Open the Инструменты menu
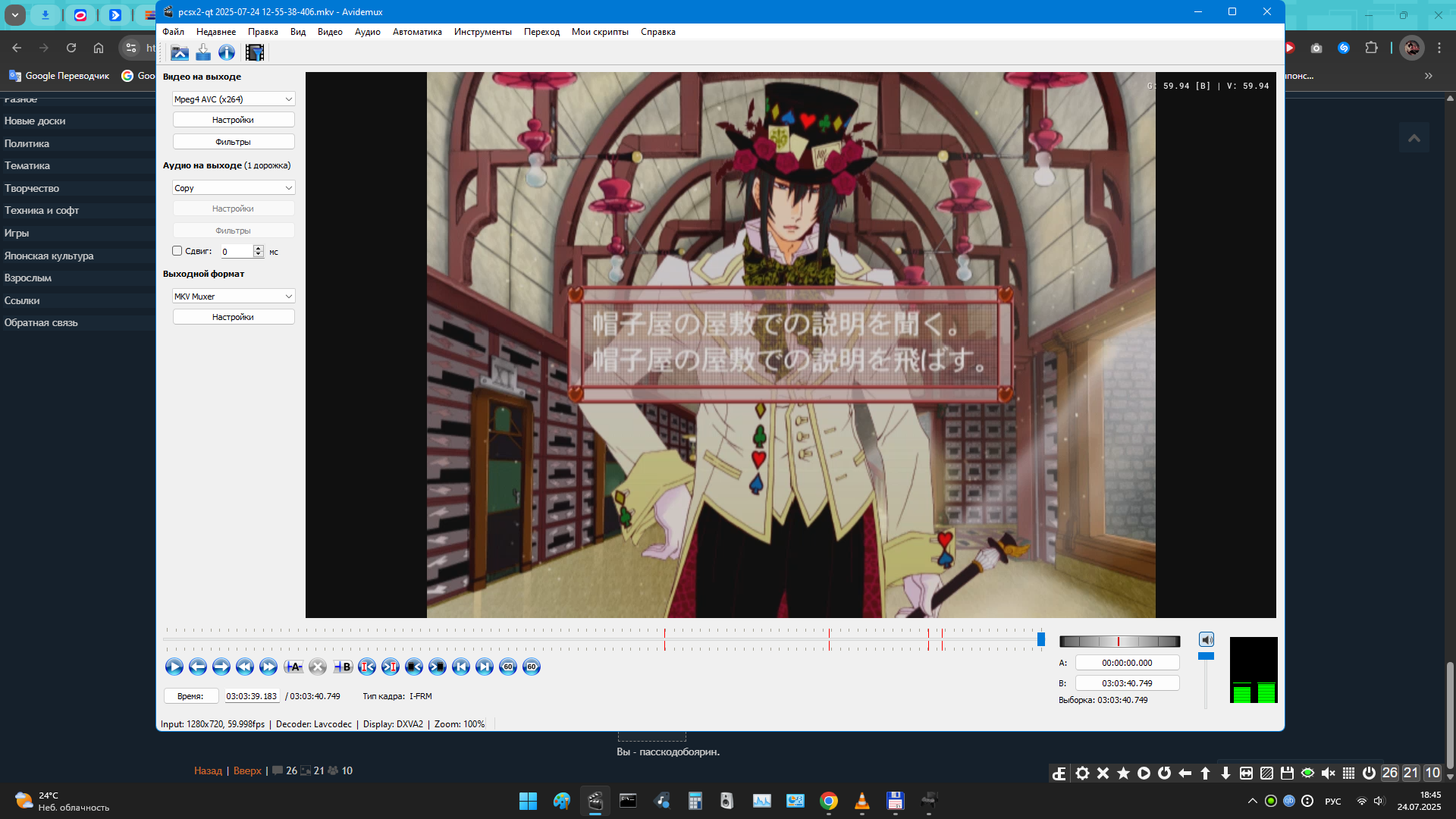Image resolution: width=1456 pixels, height=819 pixels. 482,32
